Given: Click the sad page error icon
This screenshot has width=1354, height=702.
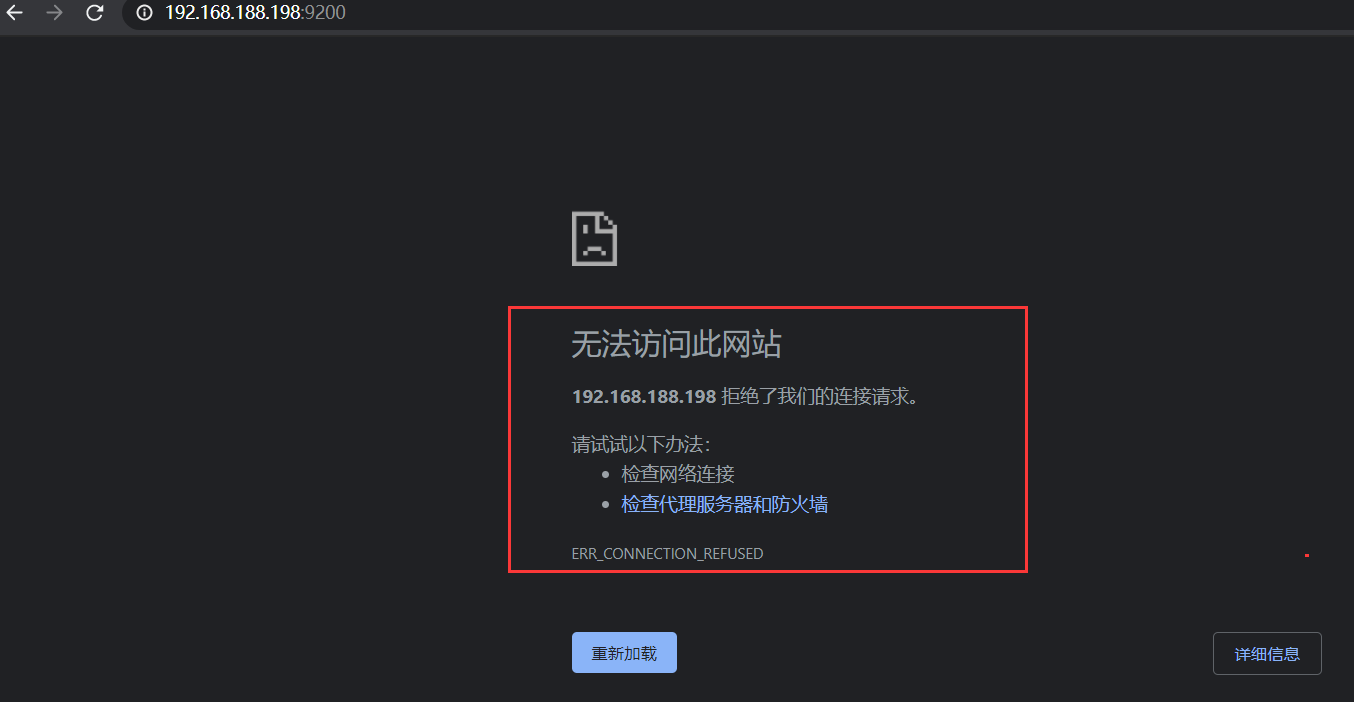Looking at the screenshot, I should point(594,238).
